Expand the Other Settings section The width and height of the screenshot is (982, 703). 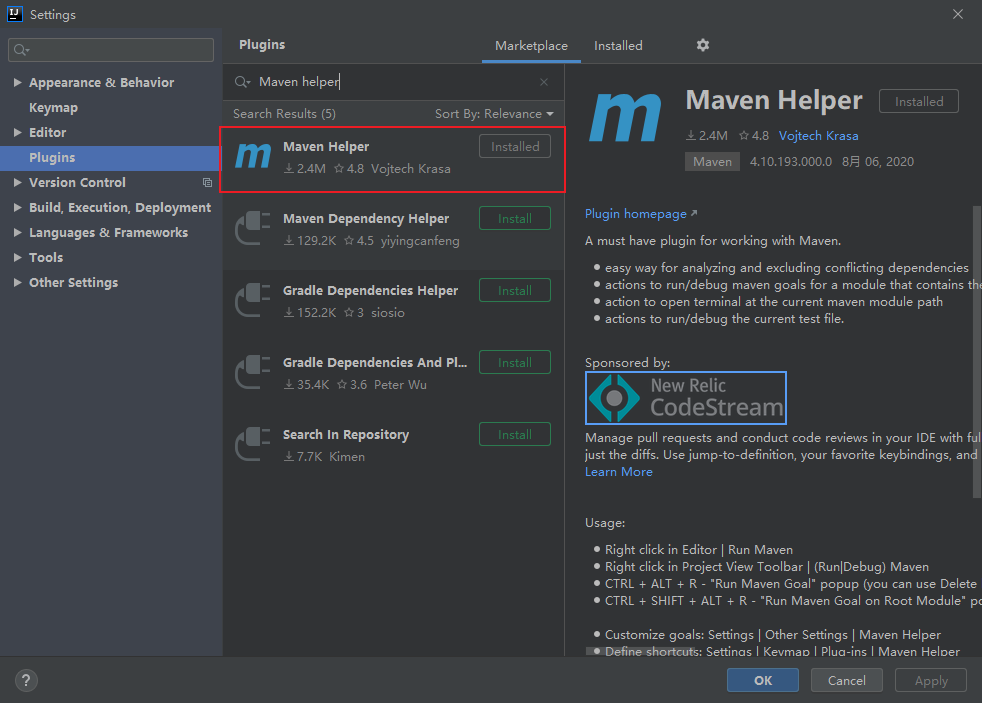click(18, 282)
